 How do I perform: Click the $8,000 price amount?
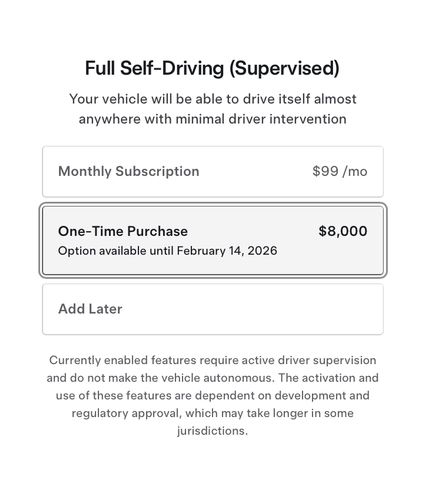[343, 231]
